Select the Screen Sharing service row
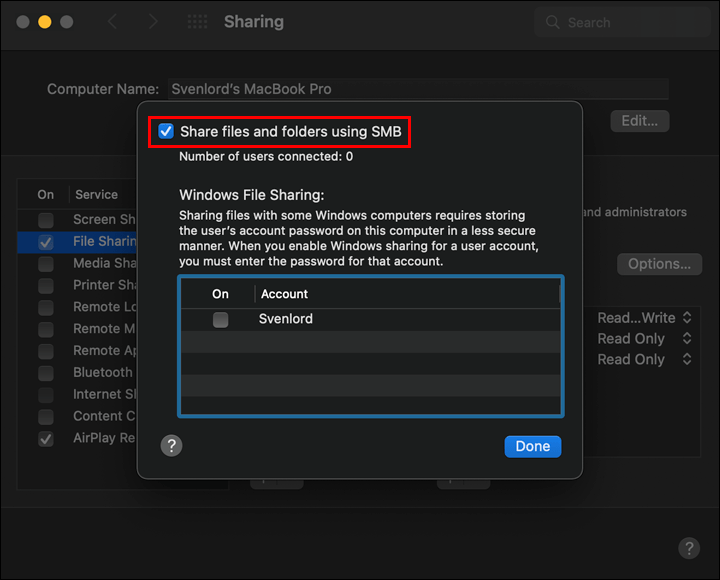 [78, 220]
